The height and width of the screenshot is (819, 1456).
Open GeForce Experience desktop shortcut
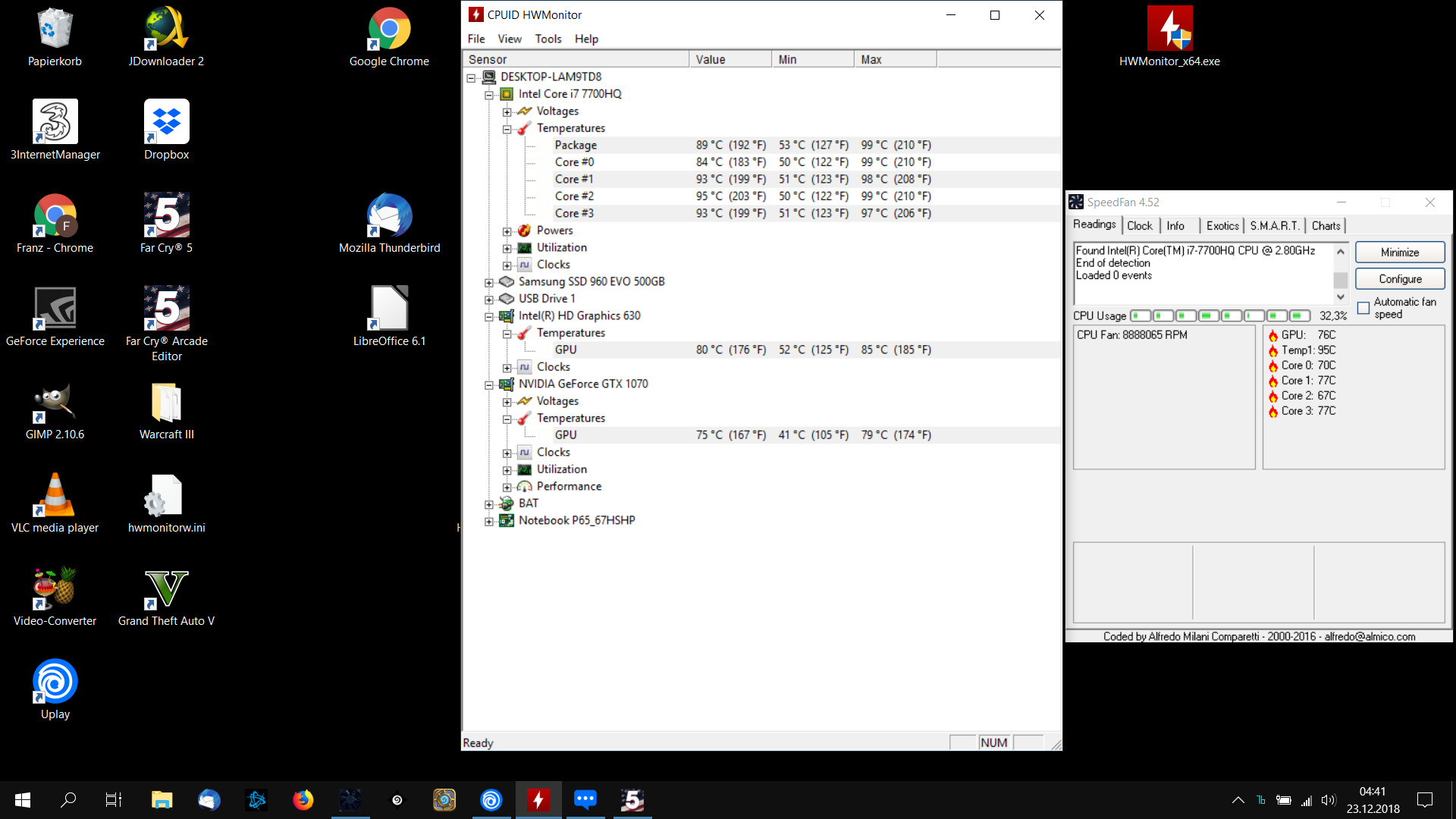[55, 309]
